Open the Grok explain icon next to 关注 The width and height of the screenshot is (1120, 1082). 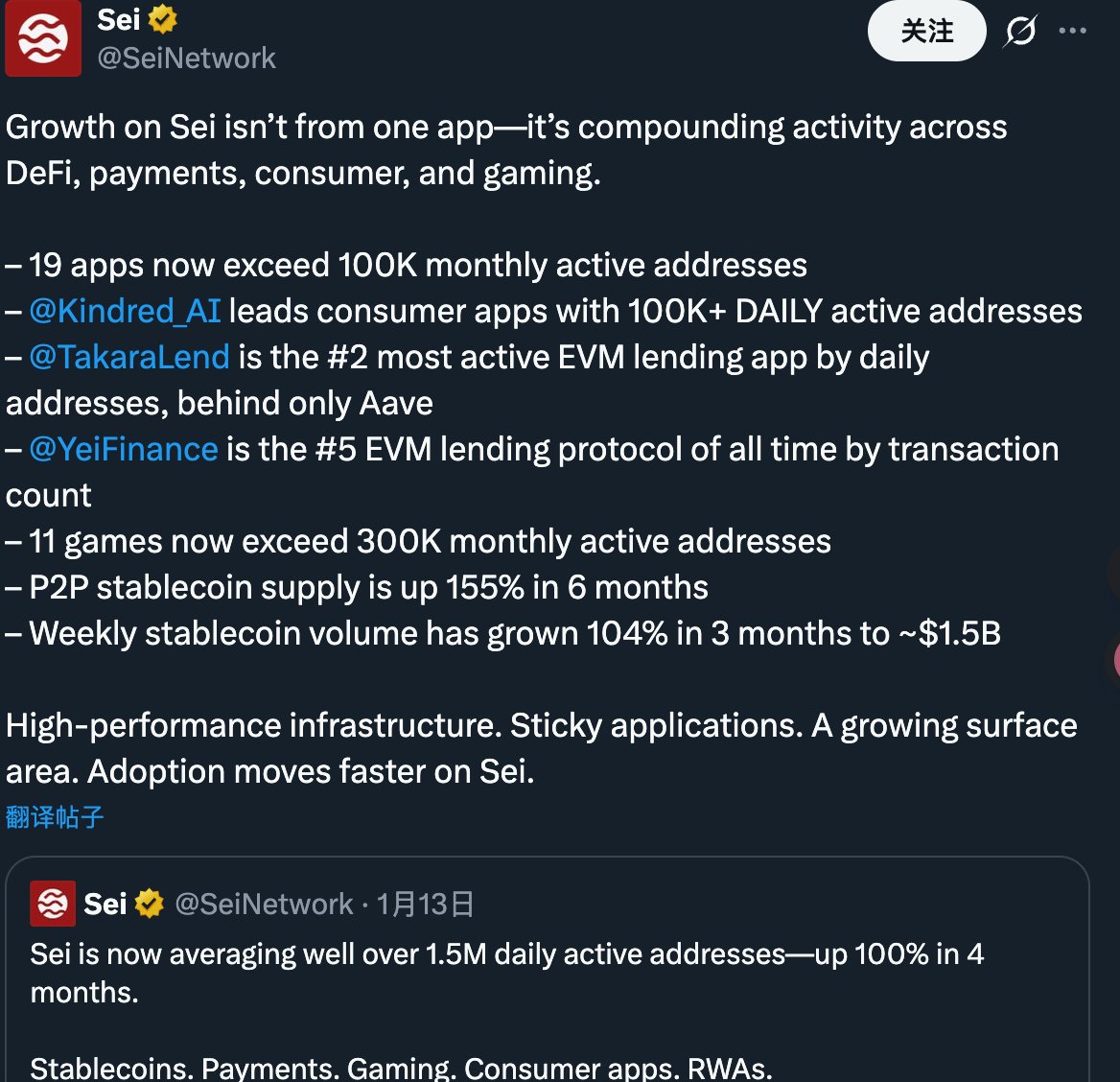tap(1020, 32)
